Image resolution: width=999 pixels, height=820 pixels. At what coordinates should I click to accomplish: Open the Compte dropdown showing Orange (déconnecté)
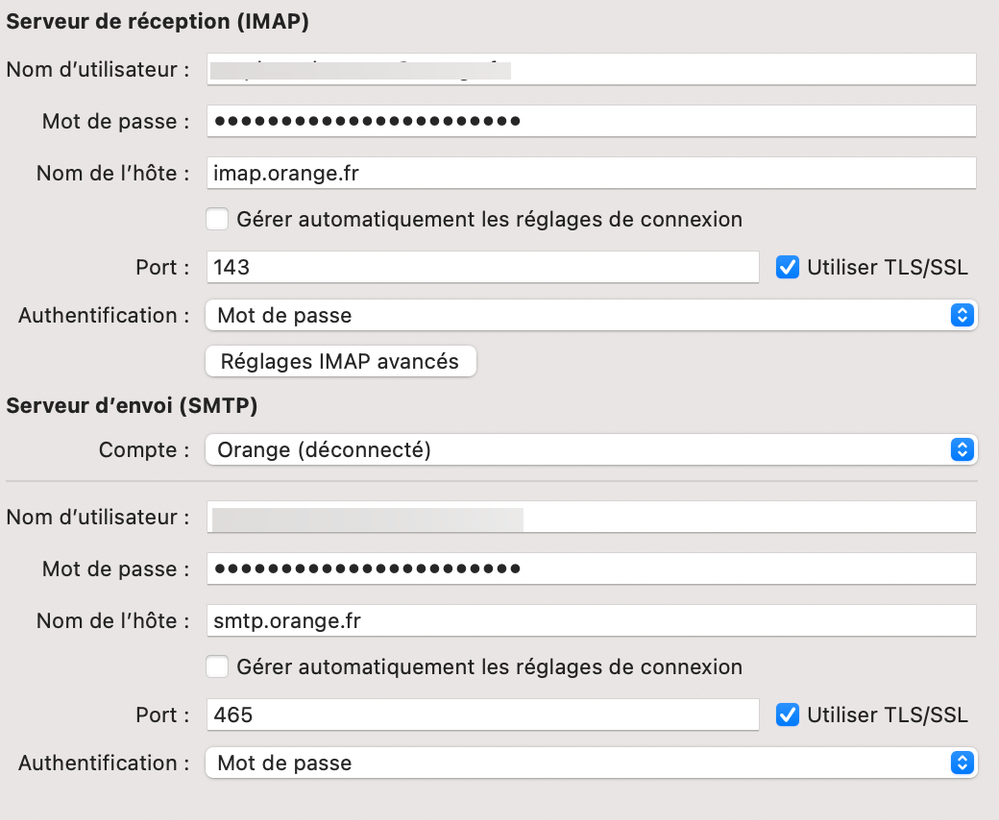(x=590, y=450)
